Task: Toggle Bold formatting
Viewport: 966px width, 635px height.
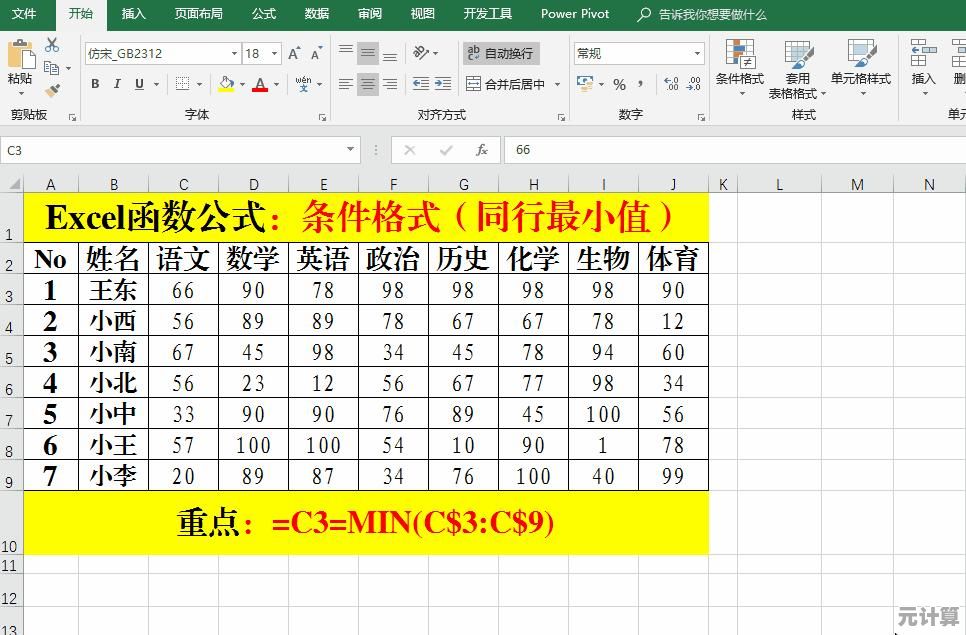Action: point(95,85)
